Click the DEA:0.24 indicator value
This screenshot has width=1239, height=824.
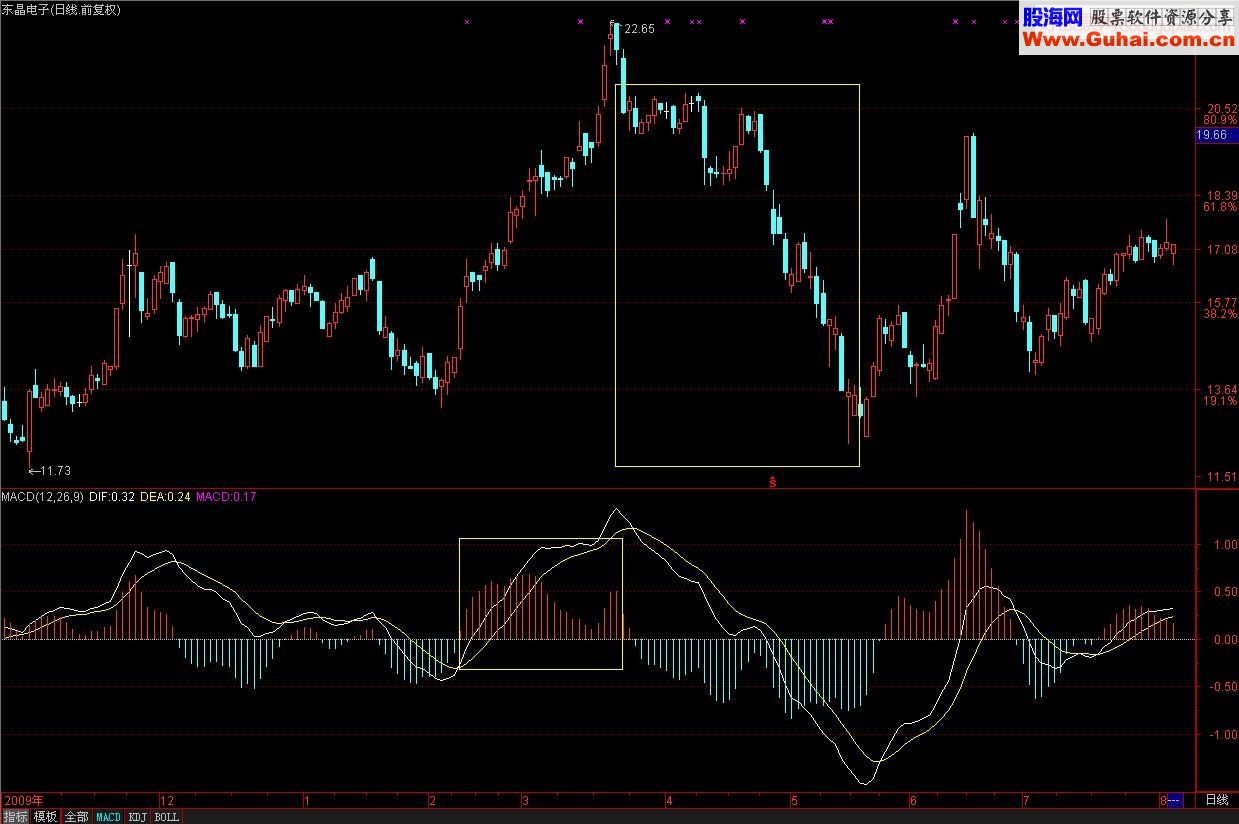coord(165,496)
